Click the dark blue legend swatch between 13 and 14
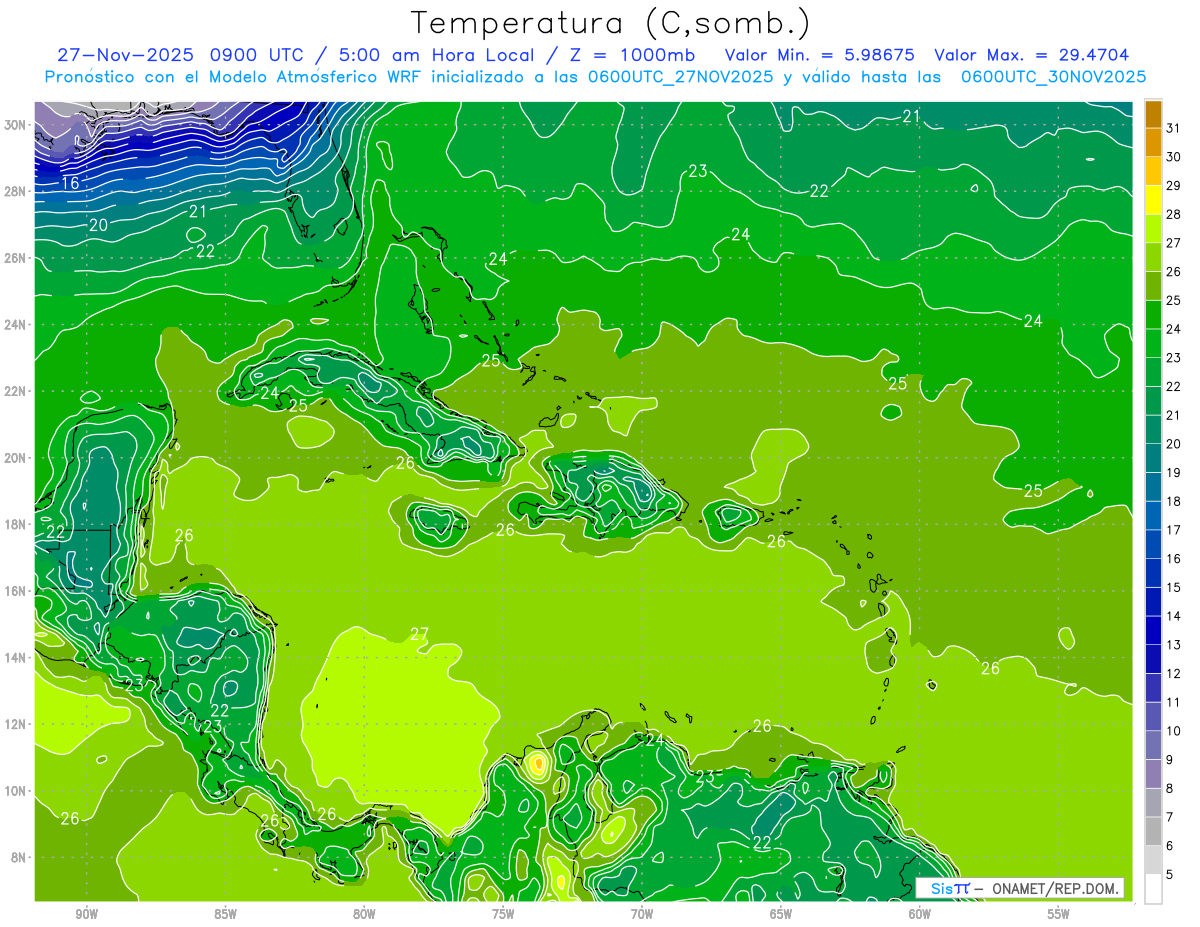This screenshot has height=927, width=1200. coord(1153,631)
